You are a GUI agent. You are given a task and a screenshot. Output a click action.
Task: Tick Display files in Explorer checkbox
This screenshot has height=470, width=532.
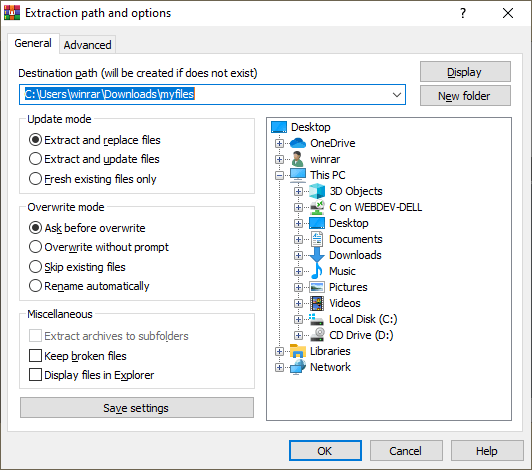[92, 375]
